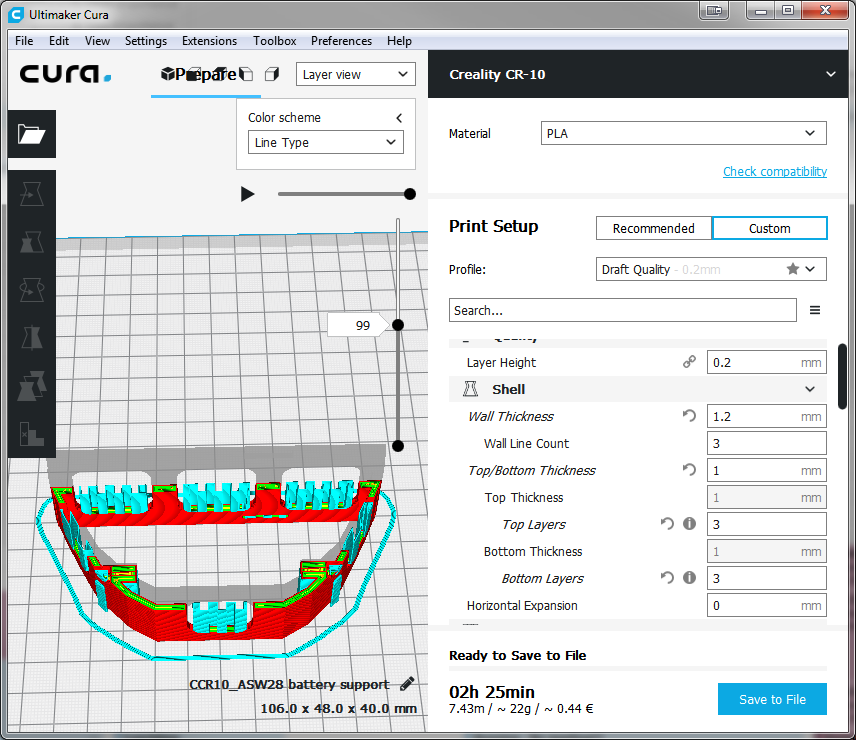Open the Preferences menu

coord(341,41)
